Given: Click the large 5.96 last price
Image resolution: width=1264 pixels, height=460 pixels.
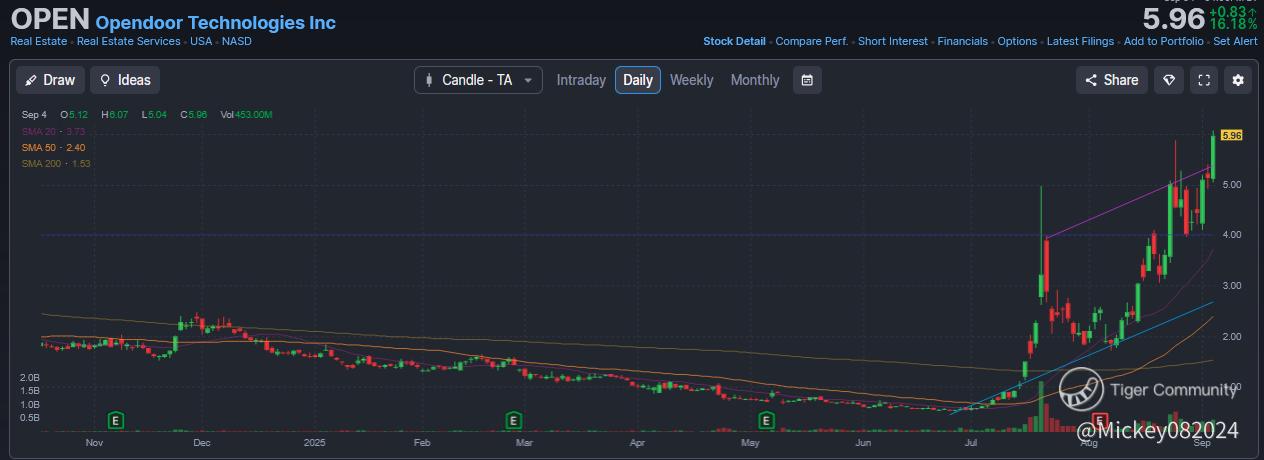Looking at the screenshot, I should point(1174,19).
